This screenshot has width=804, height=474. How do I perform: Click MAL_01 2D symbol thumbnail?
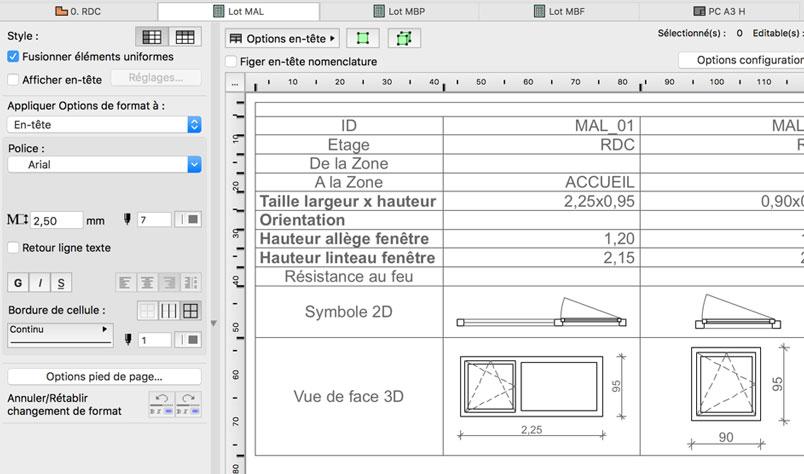click(541, 312)
